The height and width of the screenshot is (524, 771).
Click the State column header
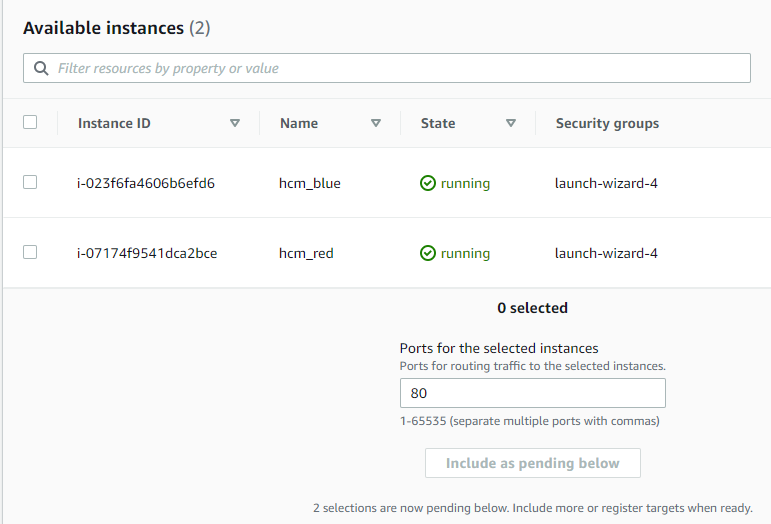point(438,123)
